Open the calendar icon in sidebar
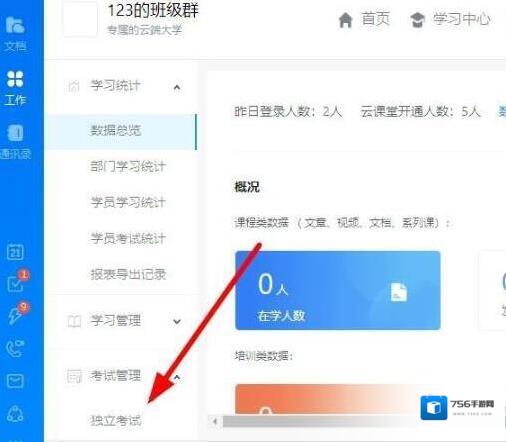This screenshot has width=506, height=442. pyautogui.click(x=15, y=252)
